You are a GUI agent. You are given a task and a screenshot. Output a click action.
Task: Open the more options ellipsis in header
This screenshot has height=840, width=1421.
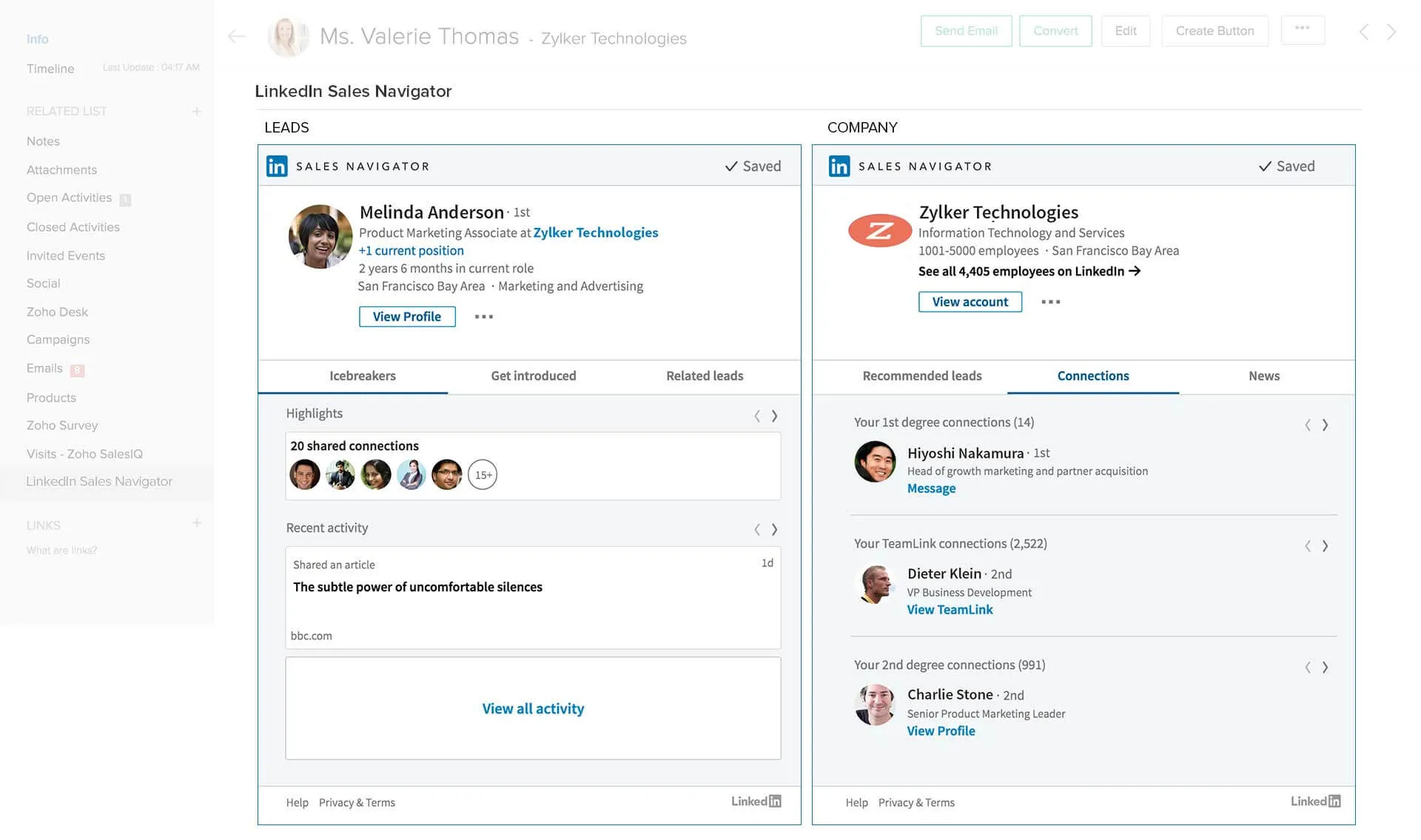1303,30
